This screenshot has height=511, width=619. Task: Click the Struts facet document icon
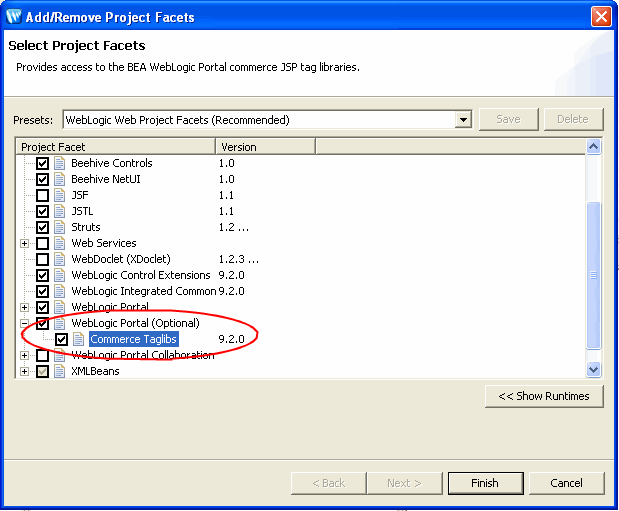click(60, 227)
